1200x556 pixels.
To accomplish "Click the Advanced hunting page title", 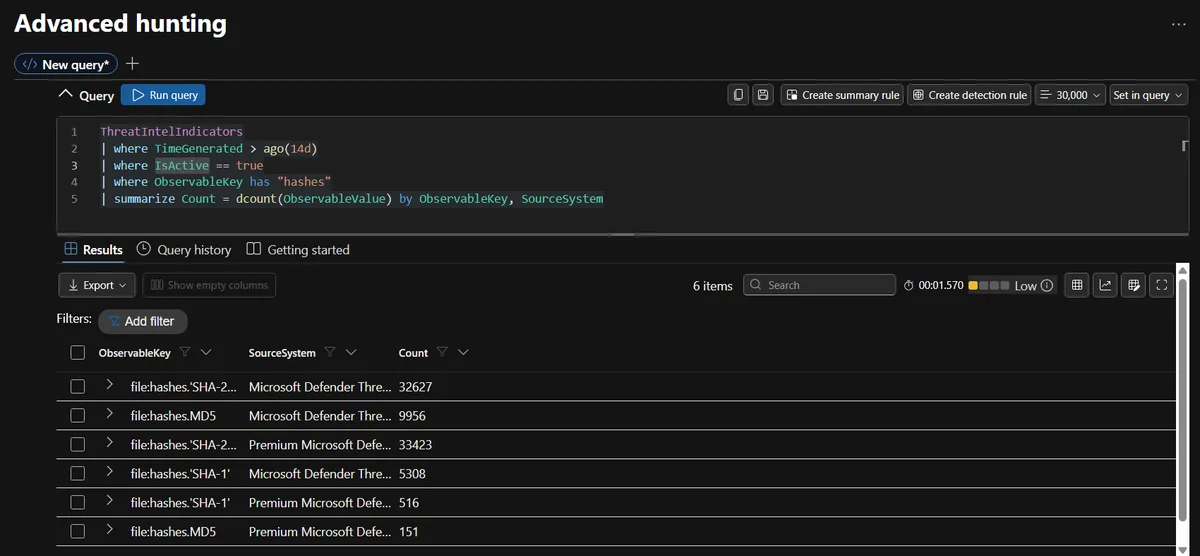I will [120, 23].
